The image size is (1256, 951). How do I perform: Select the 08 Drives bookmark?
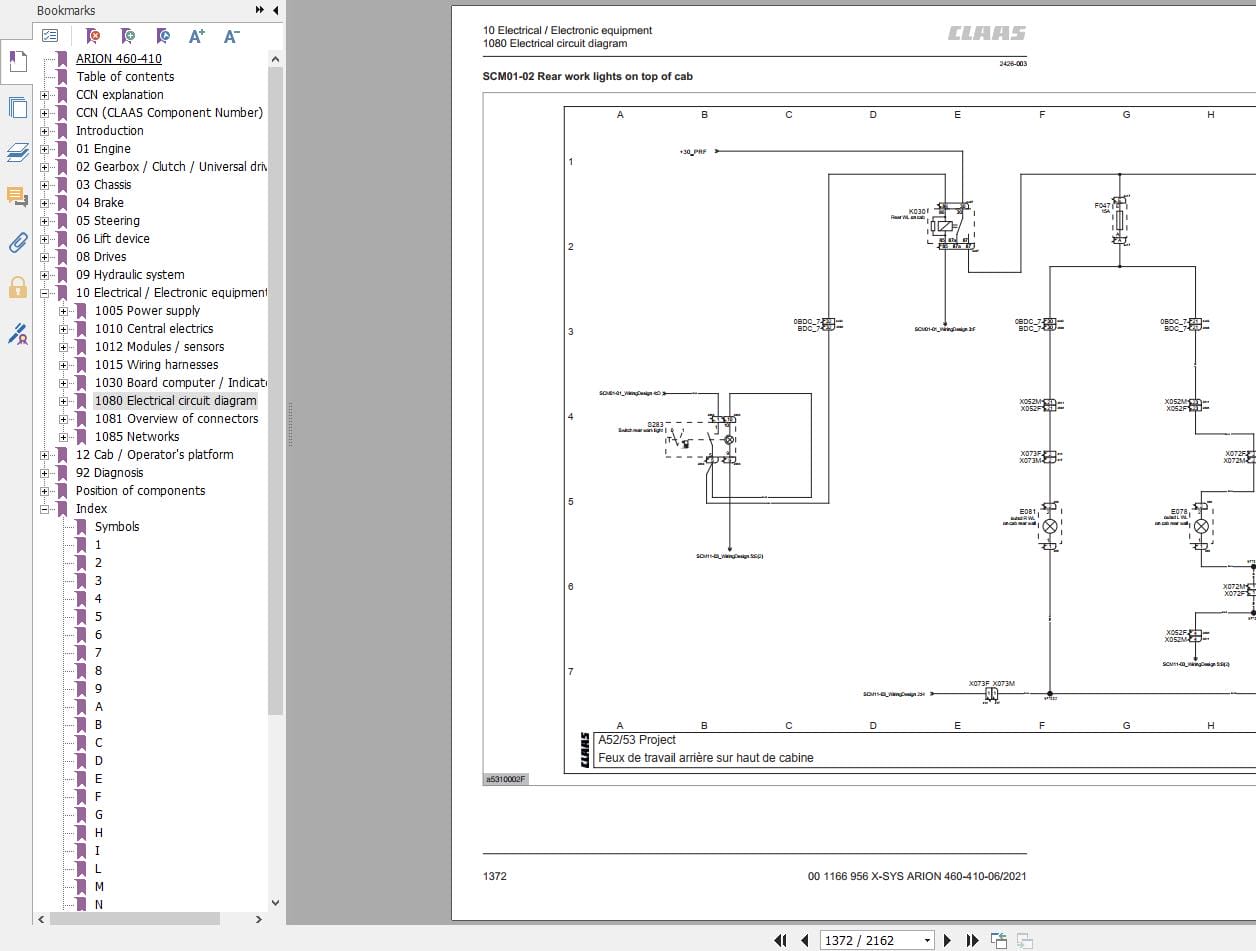pyautogui.click(x=101, y=257)
